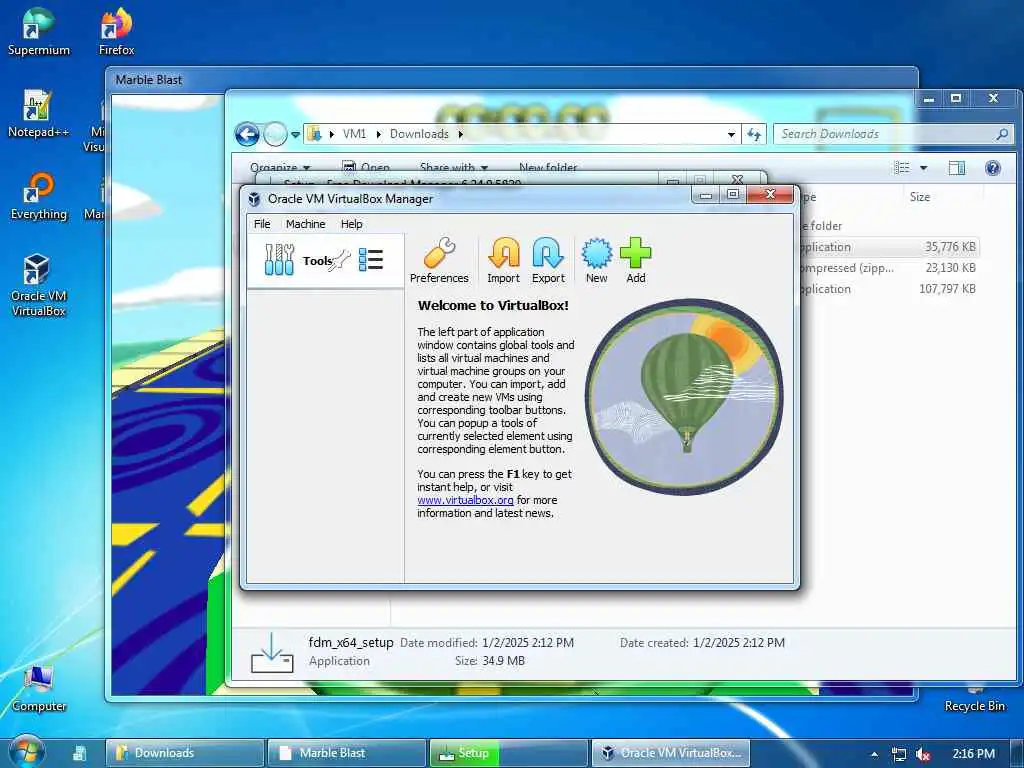
Task: Show hidden tray icons arrow
Action: [x=874, y=754]
